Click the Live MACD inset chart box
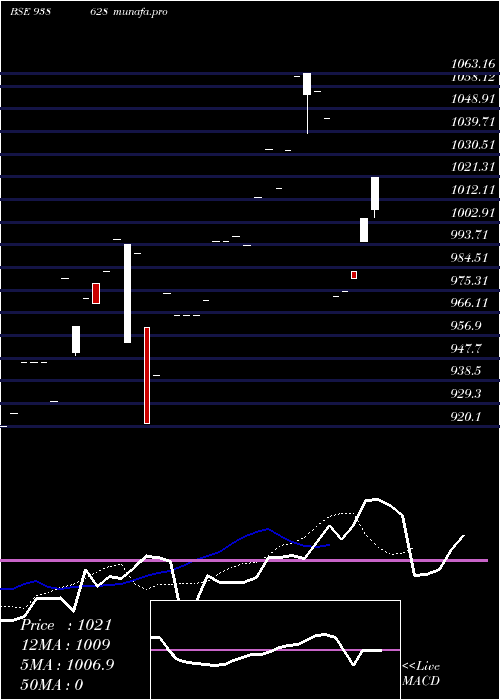This screenshot has height=700, width=500. [x=275, y=650]
